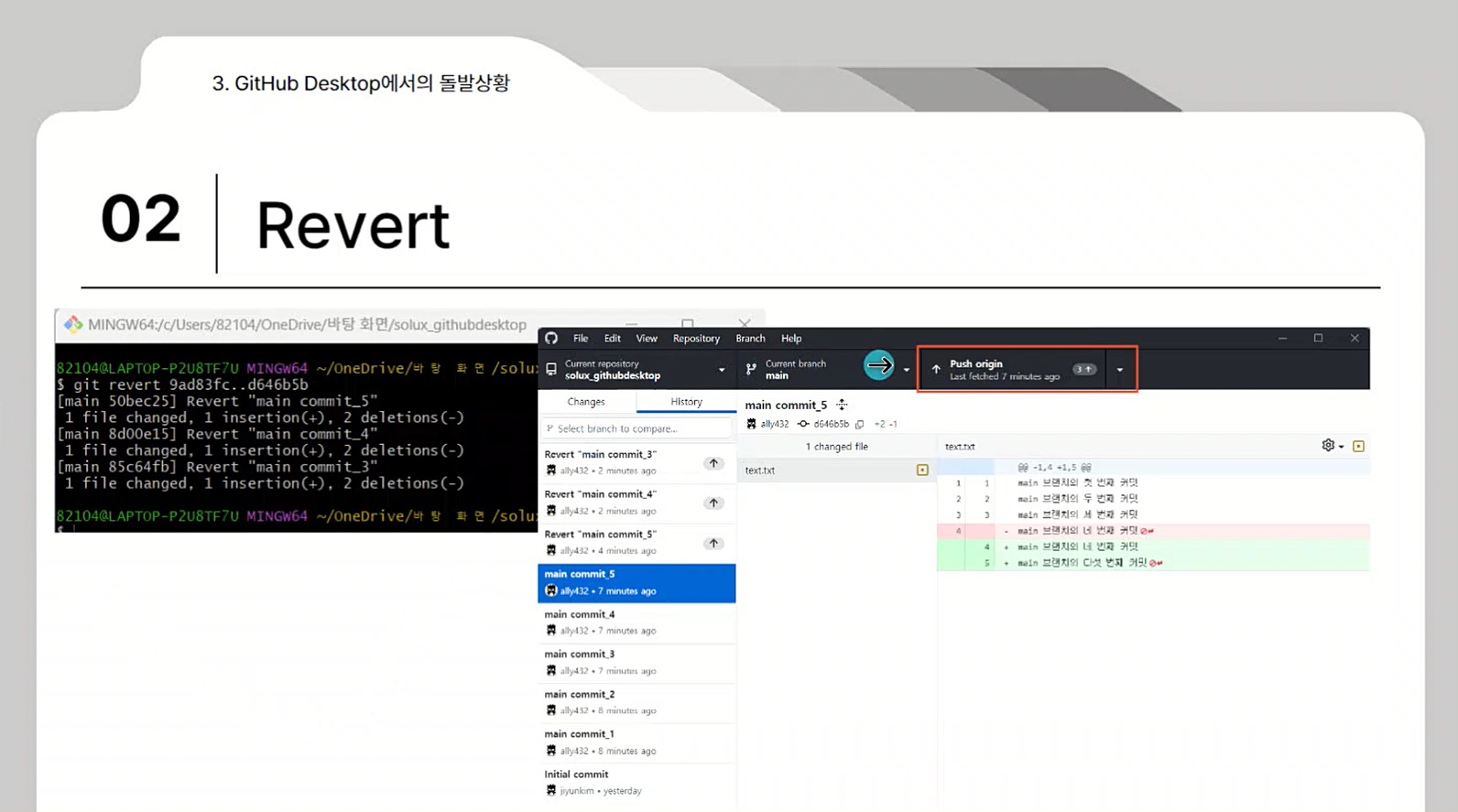The image size is (1458, 812).
Task: Click the MINGW64 terminal window title text
Action: (x=307, y=324)
